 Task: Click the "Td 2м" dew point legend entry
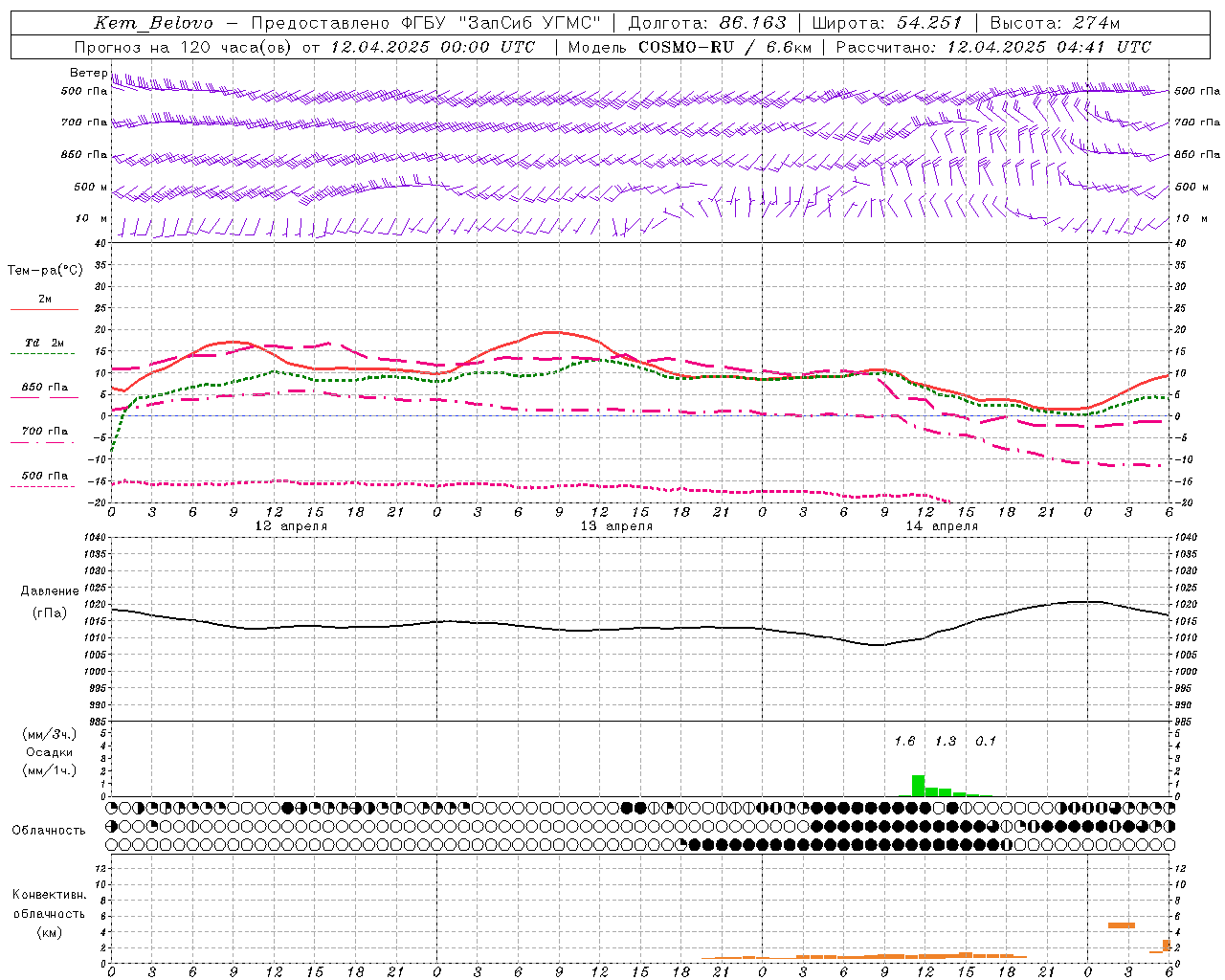(45, 343)
